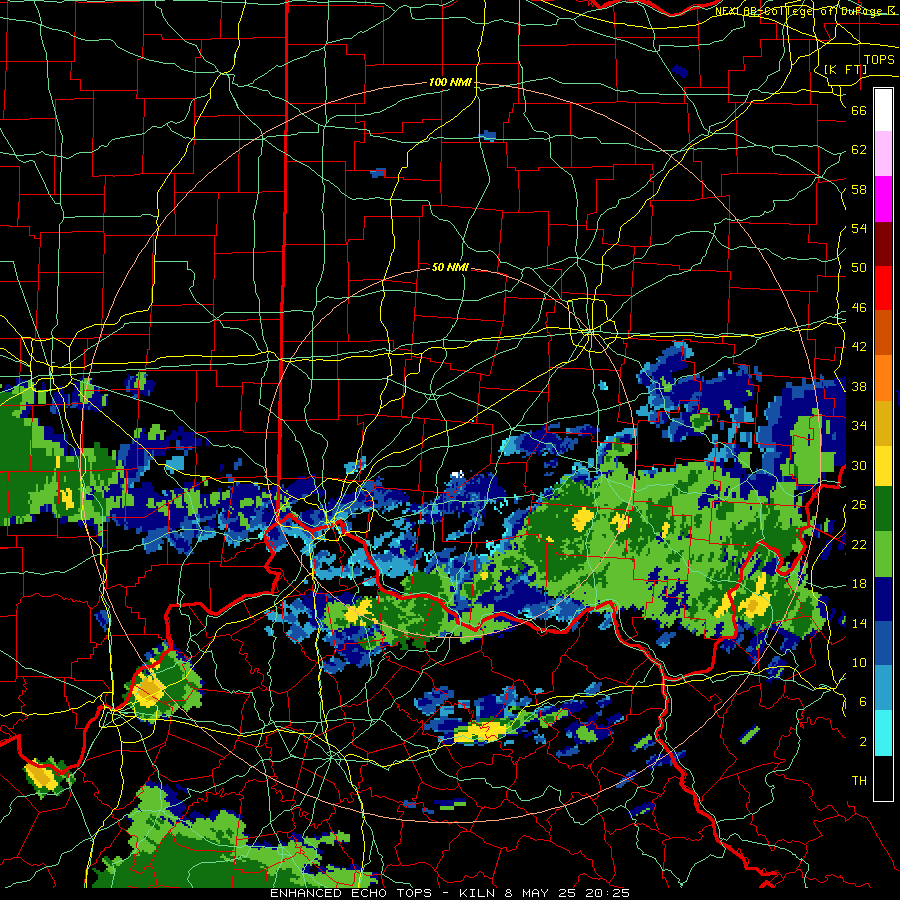The width and height of the screenshot is (900, 900).
Task: Click the 50 scale value label
Action: click(x=859, y=268)
